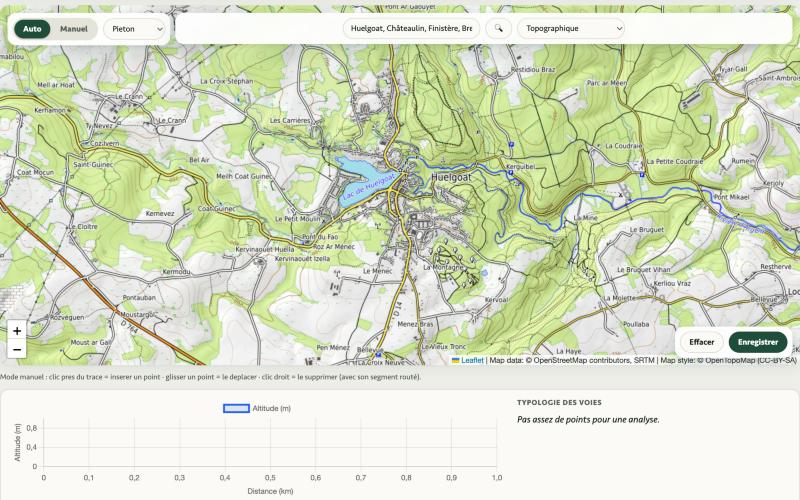The width and height of the screenshot is (800, 500).
Task: Click the Kermodu place label
Action: point(176,272)
